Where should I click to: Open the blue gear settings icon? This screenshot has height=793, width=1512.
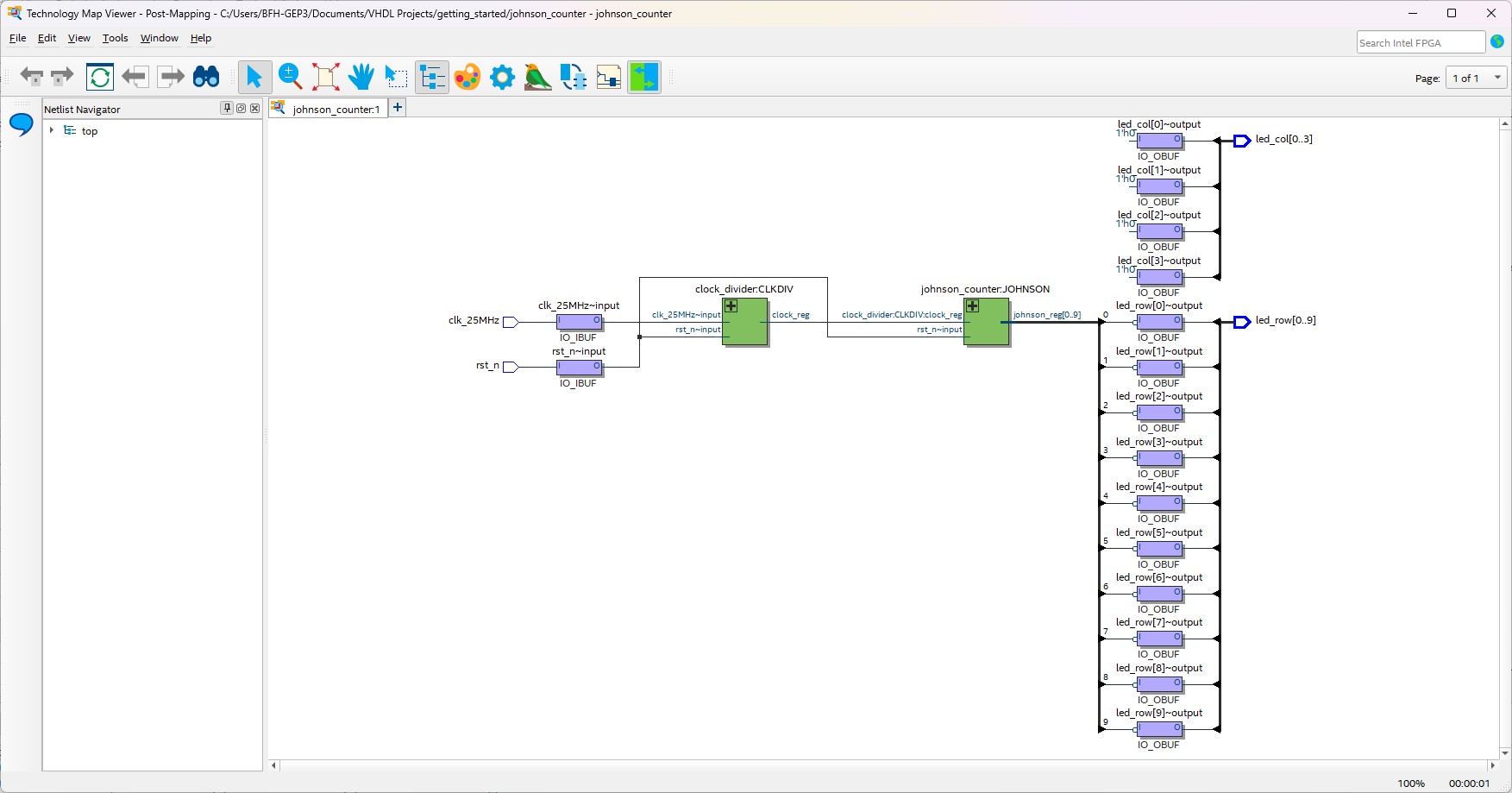(503, 77)
